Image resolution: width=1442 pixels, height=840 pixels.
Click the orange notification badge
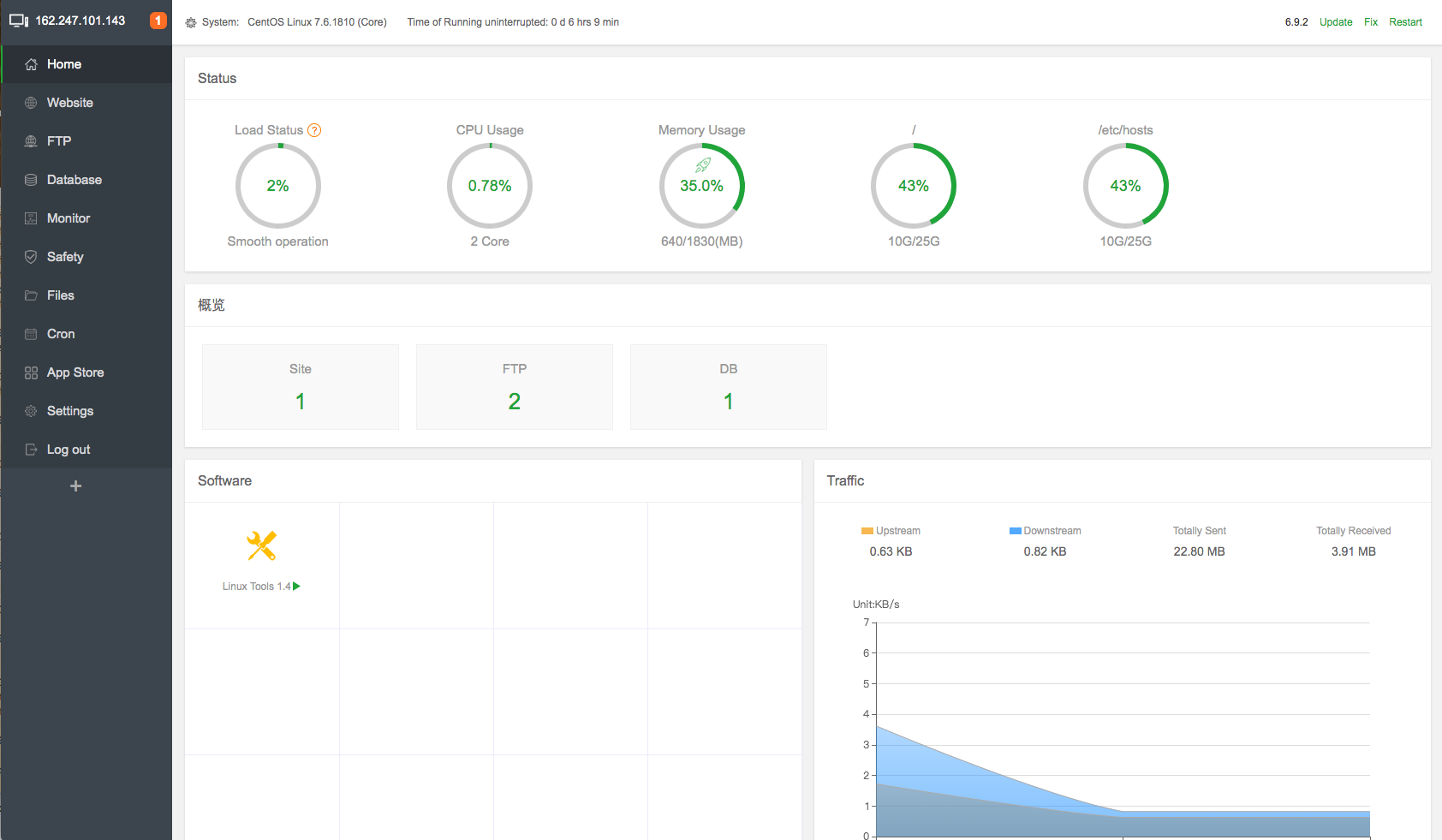(x=158, y=21)
